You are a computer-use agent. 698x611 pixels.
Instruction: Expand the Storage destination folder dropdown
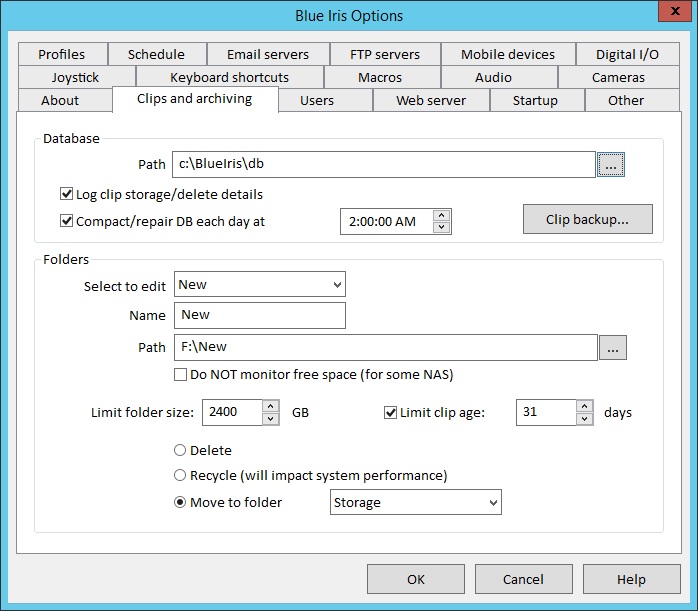tap(416, 502)
